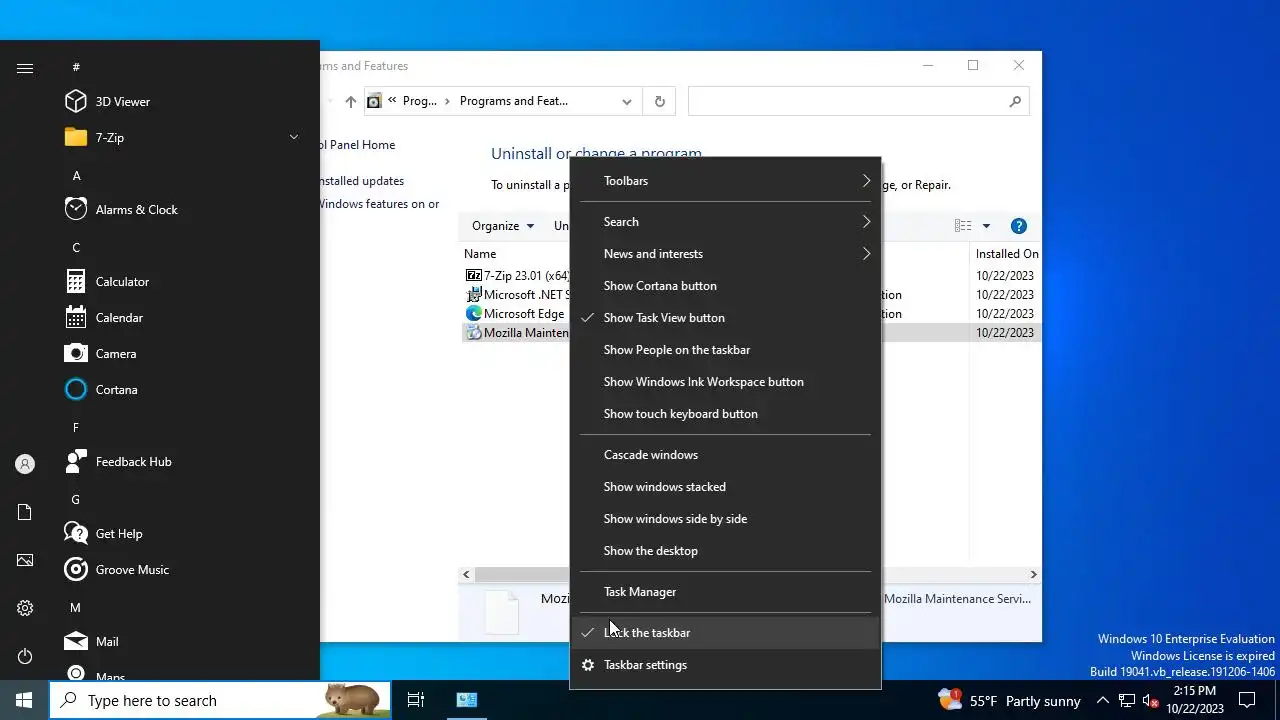Open Task Manager from context menu

pyautogui.click(x=725, y=591)
